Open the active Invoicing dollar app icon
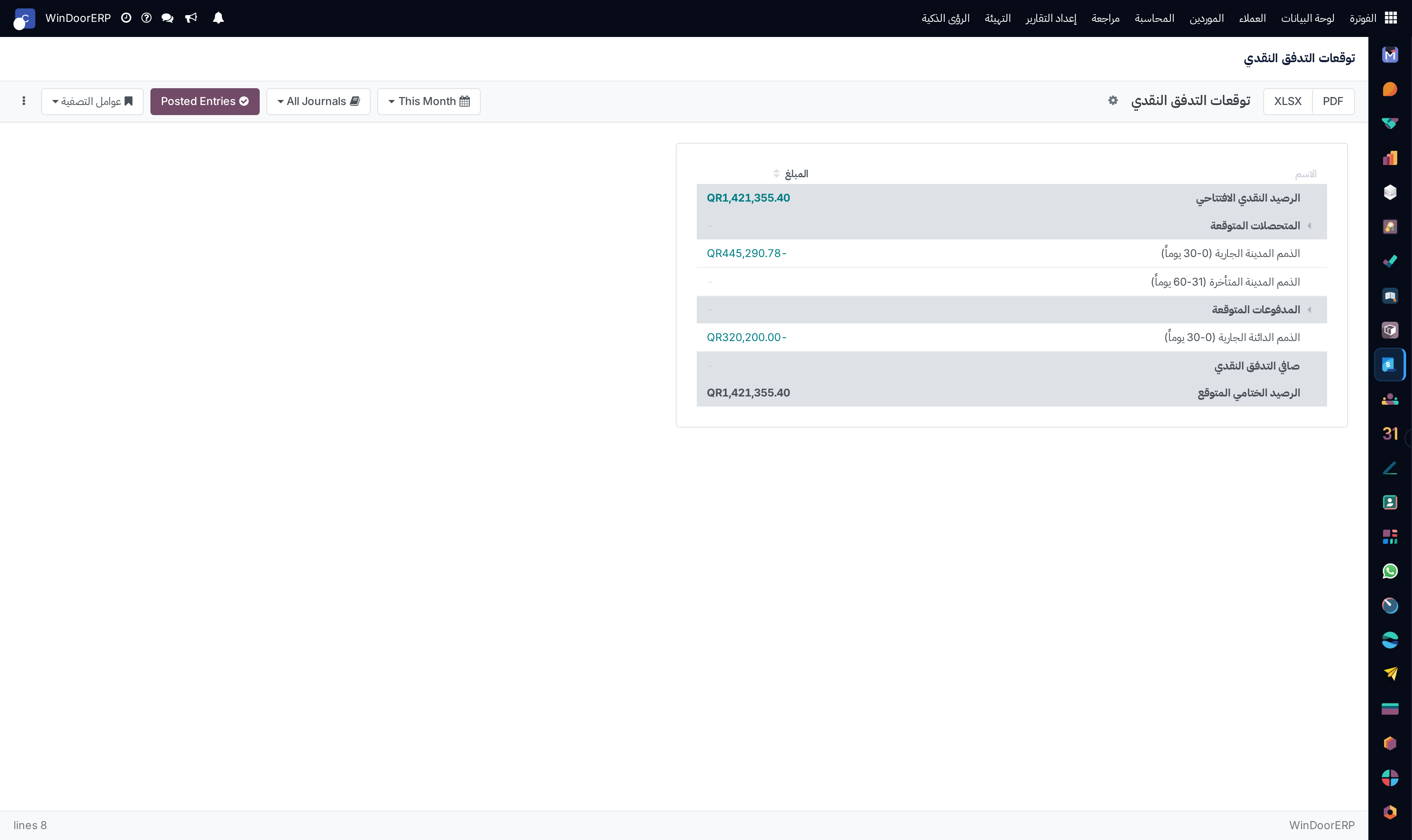The height and width of the screenshot is (840, 1412). coord(1390,365)
